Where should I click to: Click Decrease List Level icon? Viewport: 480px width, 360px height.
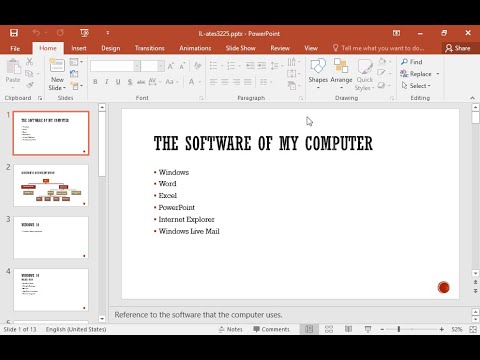click(250, 66)
